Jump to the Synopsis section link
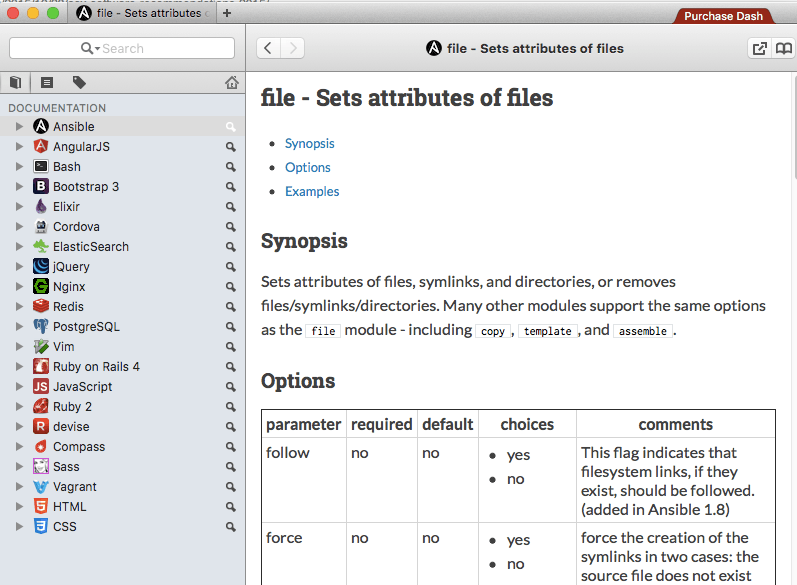Screen dimensions: 797x585 pyautogui.click(x=310, y=143)
